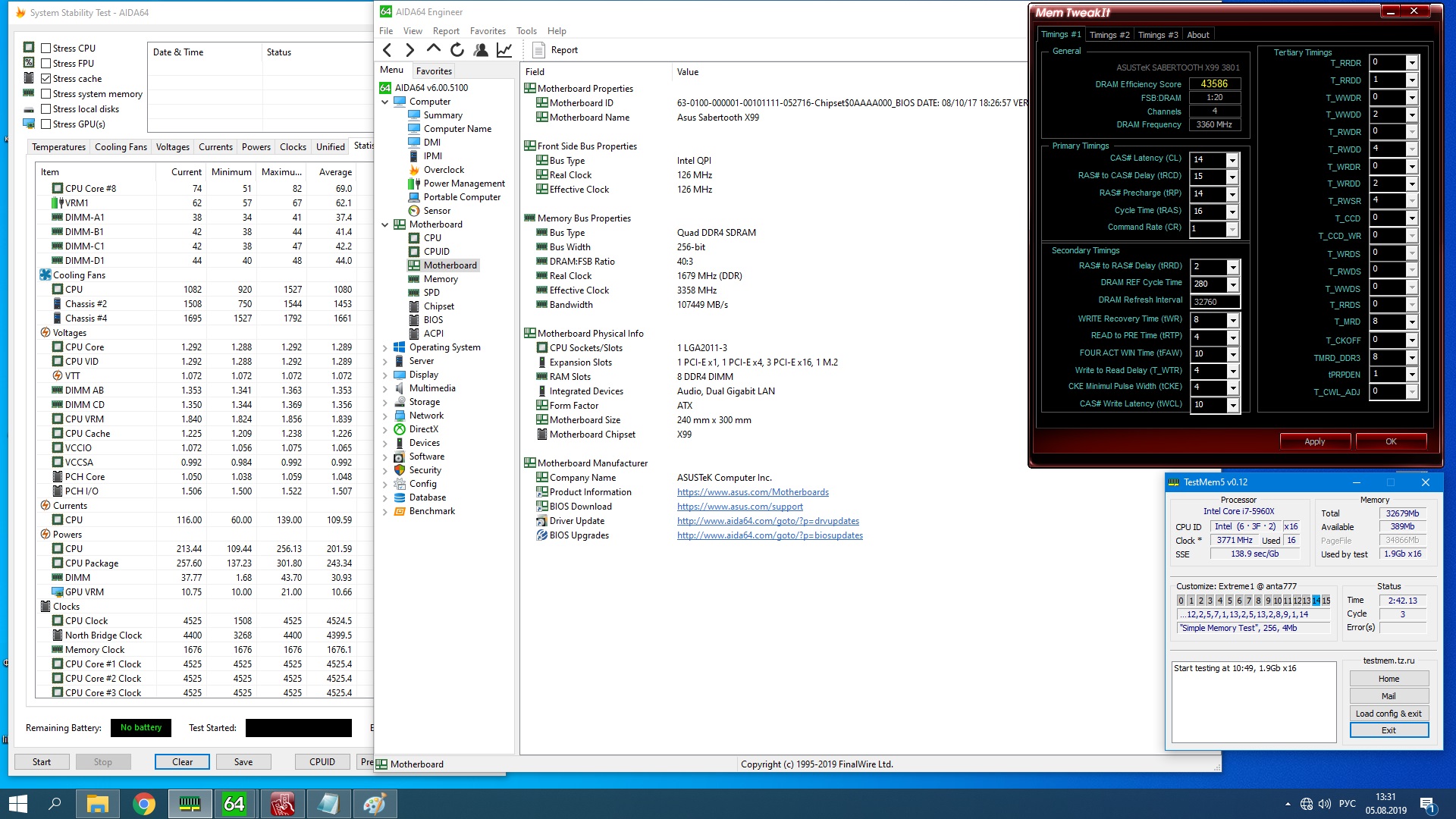Toggle the Stress GPU(s) checkbox
Viewport: 1456px width, 819px height.
coord(46,124)
